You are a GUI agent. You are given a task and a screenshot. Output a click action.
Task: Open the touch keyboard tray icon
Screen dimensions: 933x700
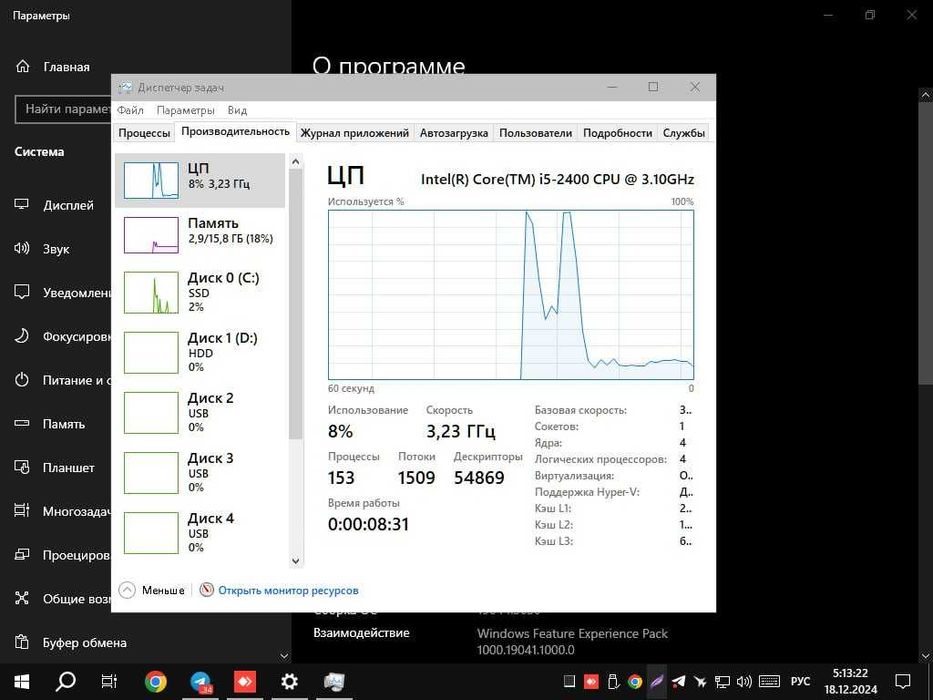[x=769, y=681]
